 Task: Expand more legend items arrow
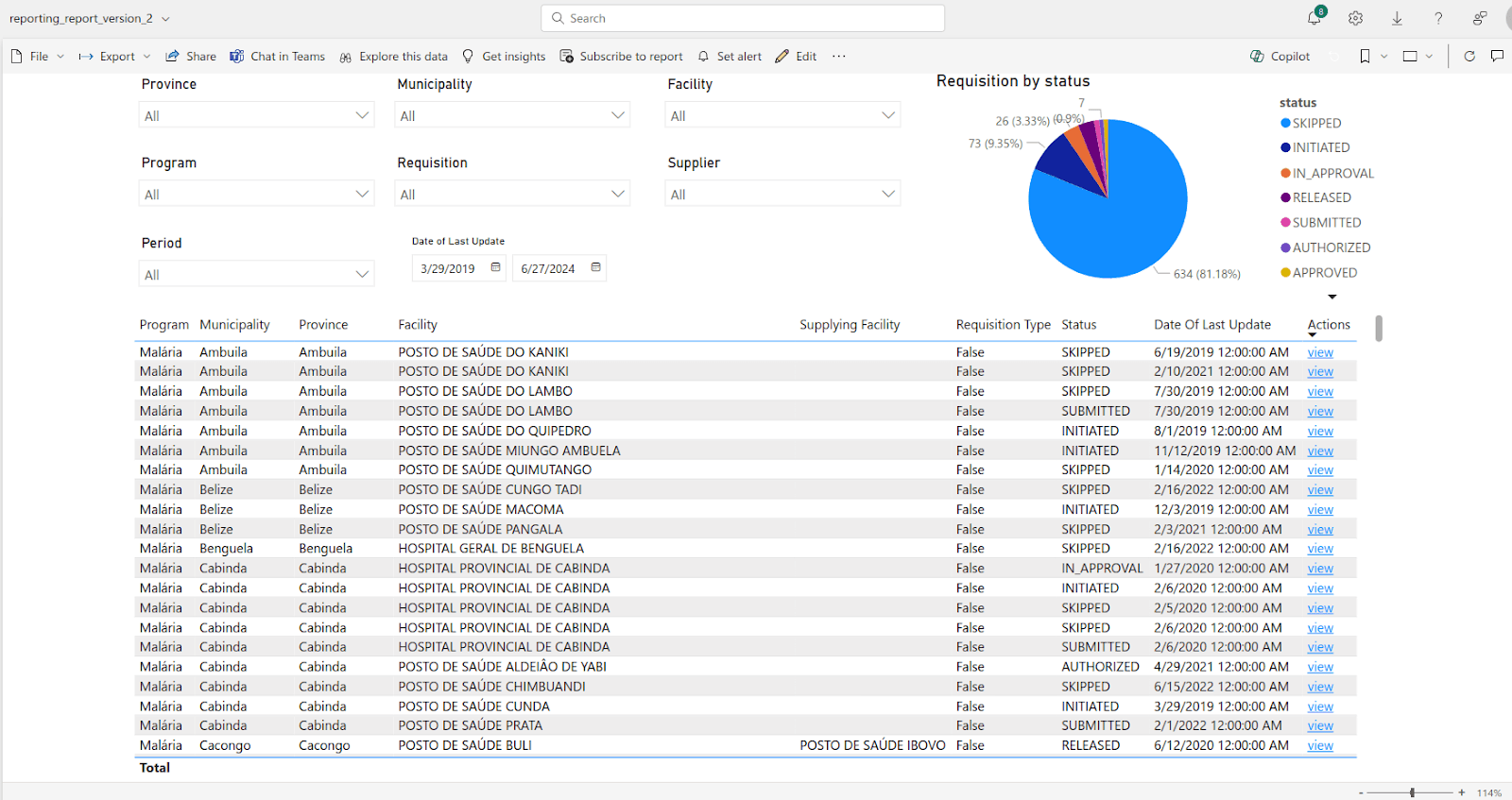click(x=1332, y=297)
